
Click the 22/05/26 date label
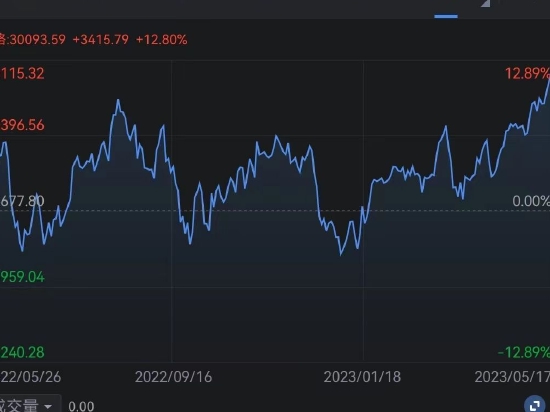pyautogui.click(x=31, y=377)
